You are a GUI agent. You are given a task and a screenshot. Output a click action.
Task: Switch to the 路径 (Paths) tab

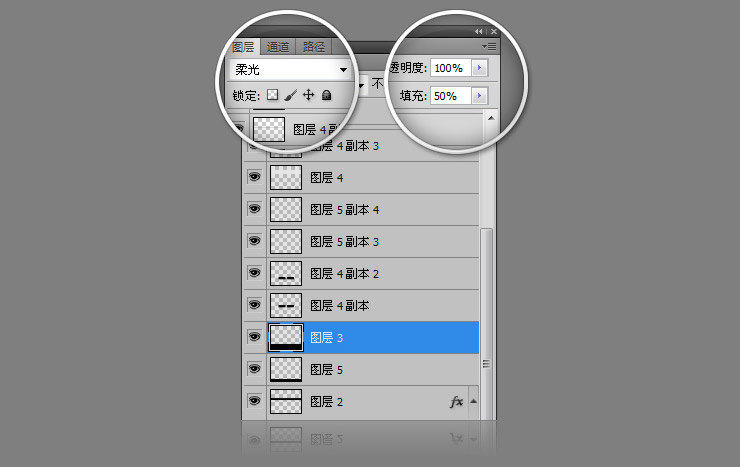pos(313,46)
